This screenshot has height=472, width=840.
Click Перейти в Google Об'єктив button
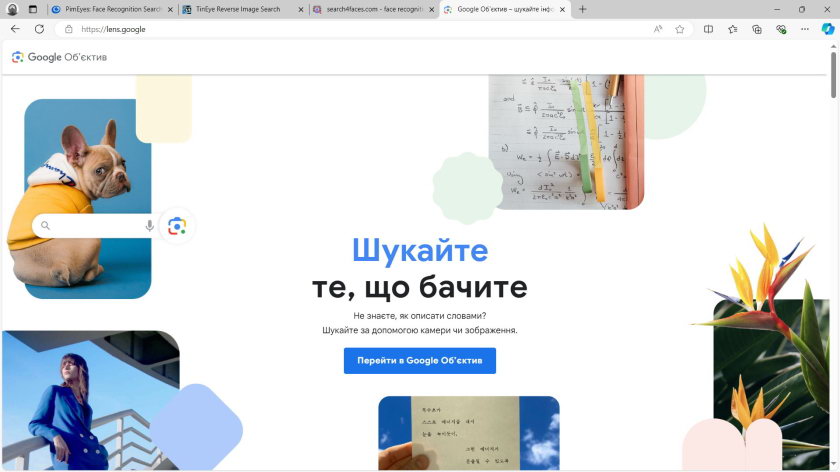420,361
